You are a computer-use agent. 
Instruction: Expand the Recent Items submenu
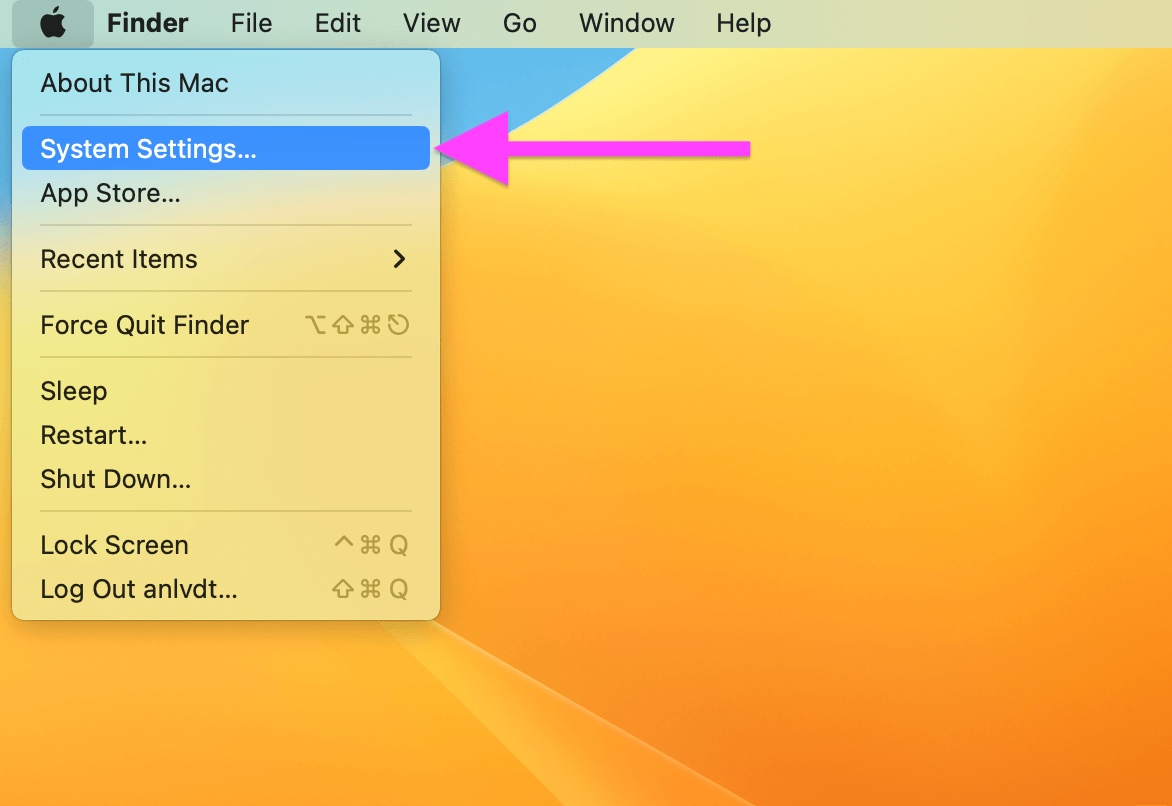coord(119,259)
